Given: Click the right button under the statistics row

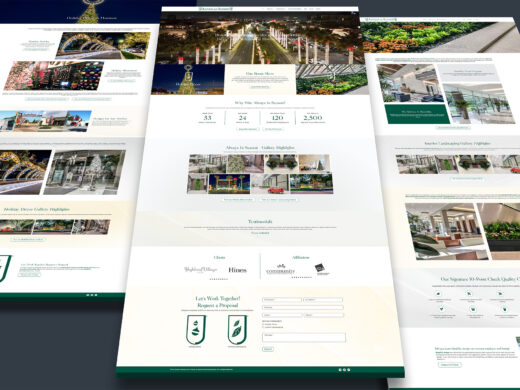Looking at the screenshot, I should click(x=273, y=129).
